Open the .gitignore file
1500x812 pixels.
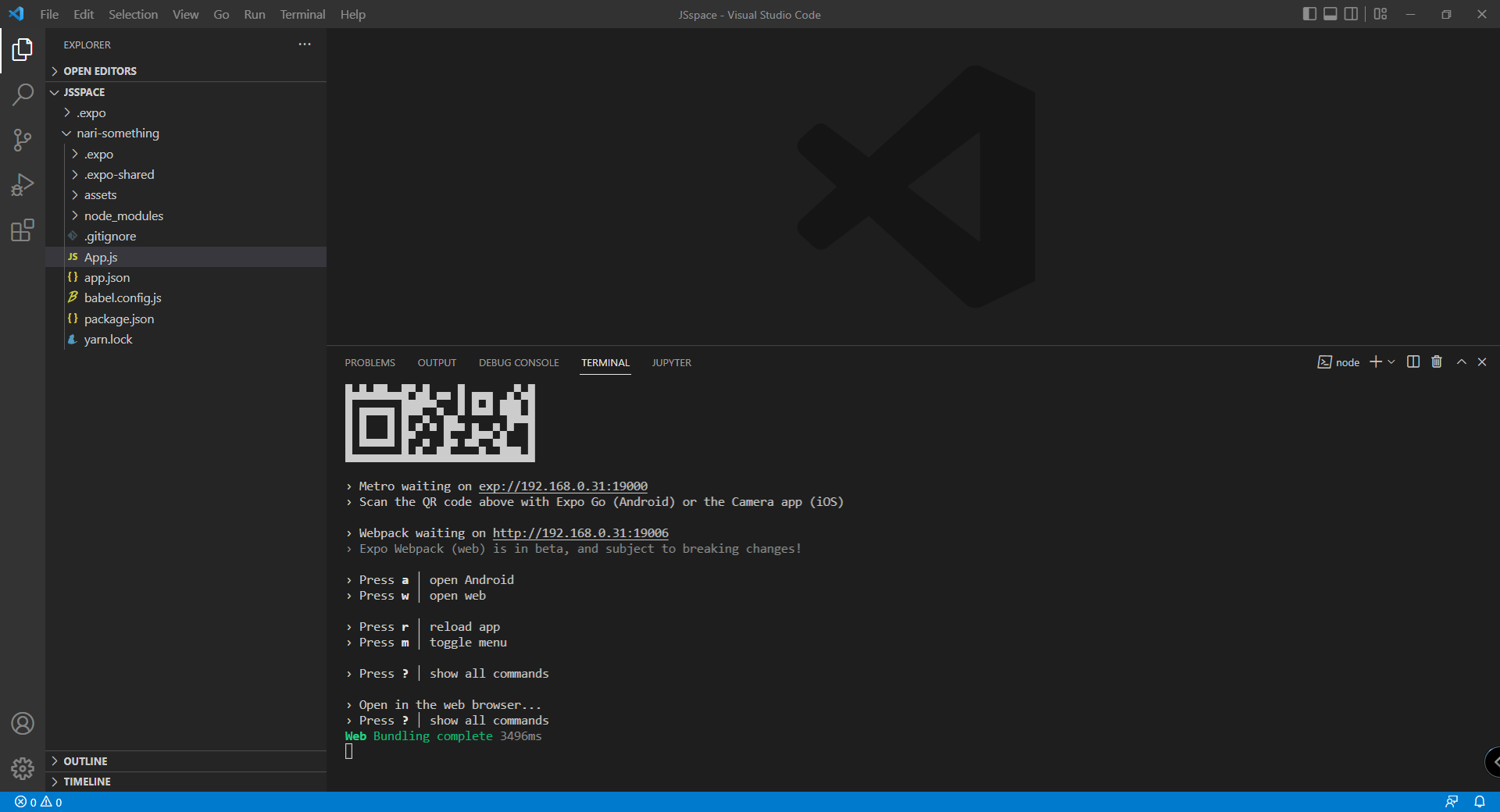pos(186,236)
